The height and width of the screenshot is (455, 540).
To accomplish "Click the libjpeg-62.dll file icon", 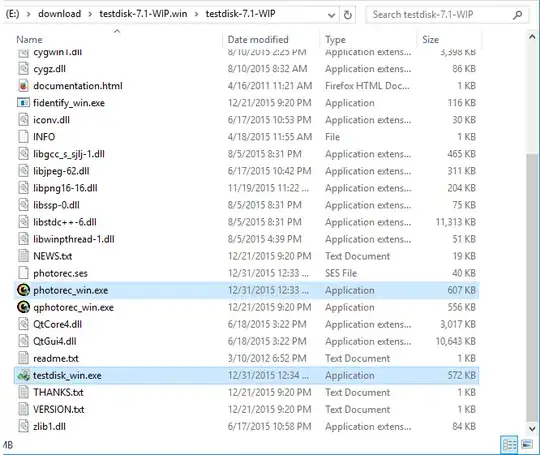I will pos(23,171).
